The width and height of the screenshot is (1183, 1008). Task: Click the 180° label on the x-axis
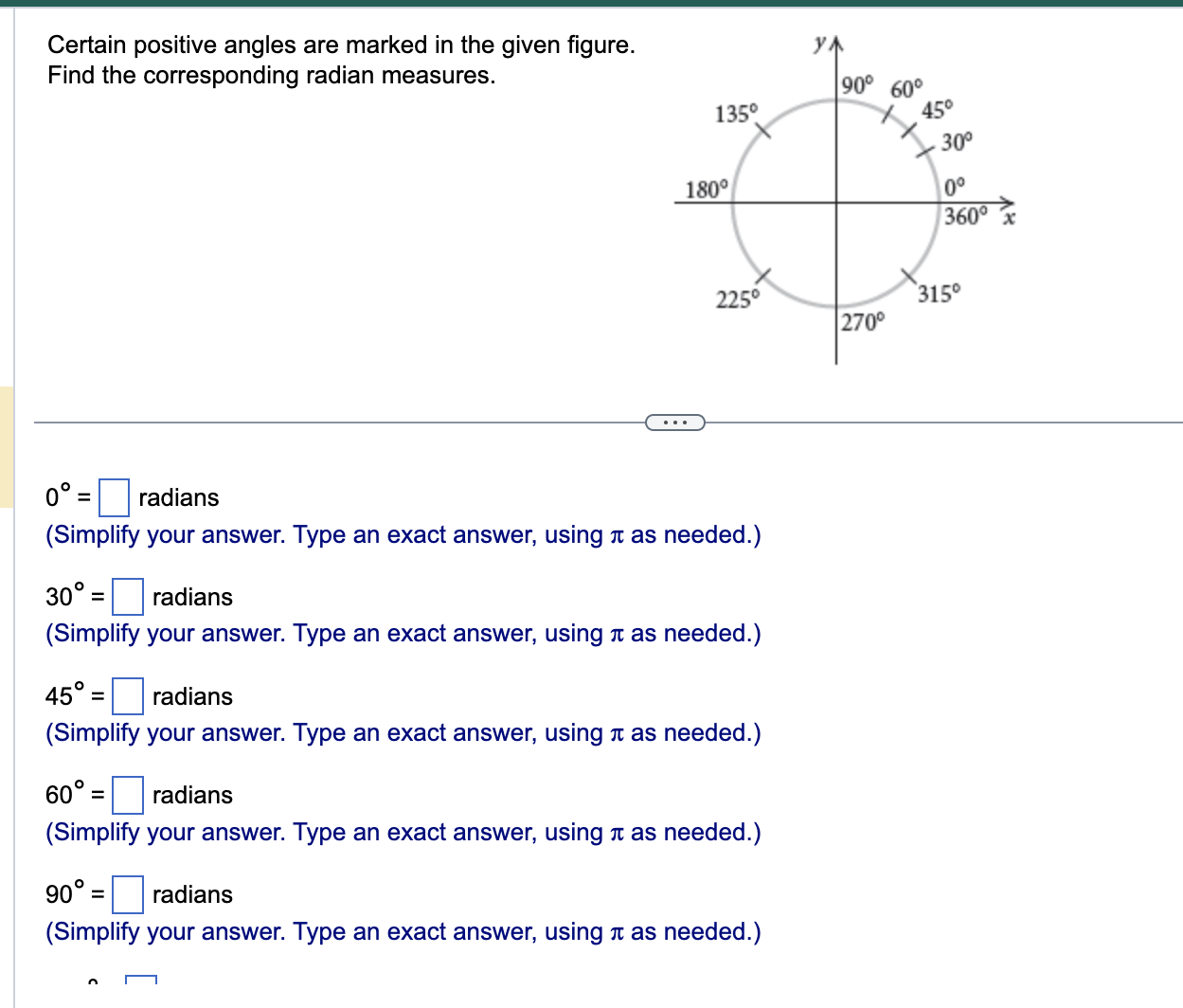705,189
